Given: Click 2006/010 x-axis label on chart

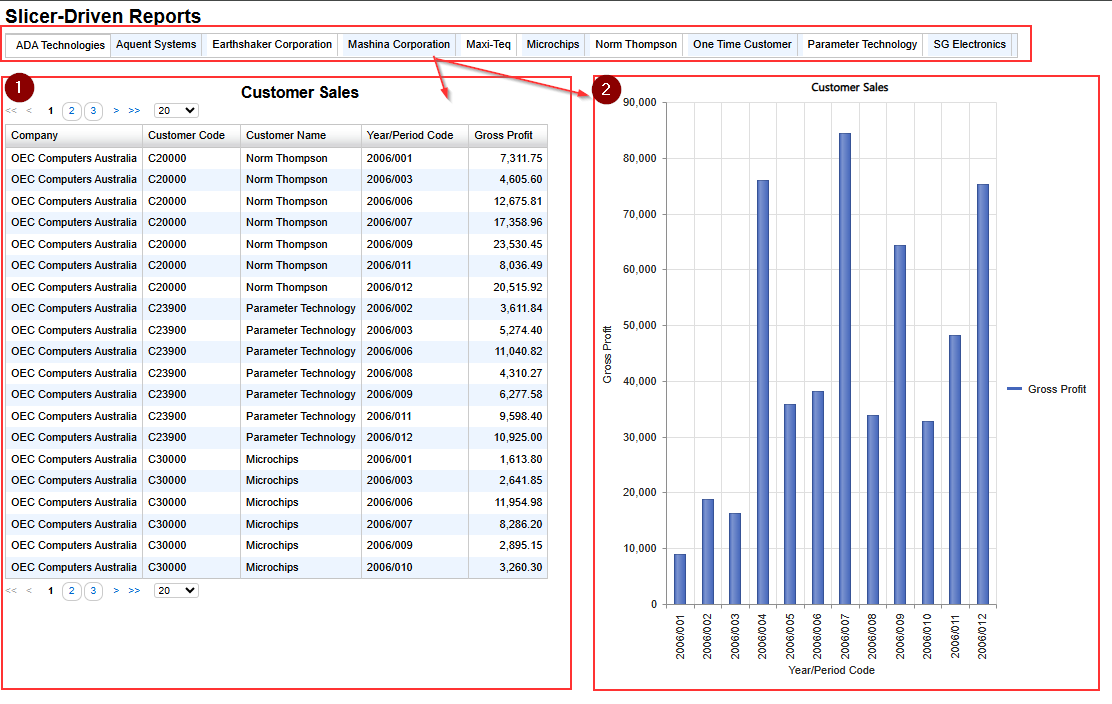Looking at the screenshot, I should pos(927,637).
